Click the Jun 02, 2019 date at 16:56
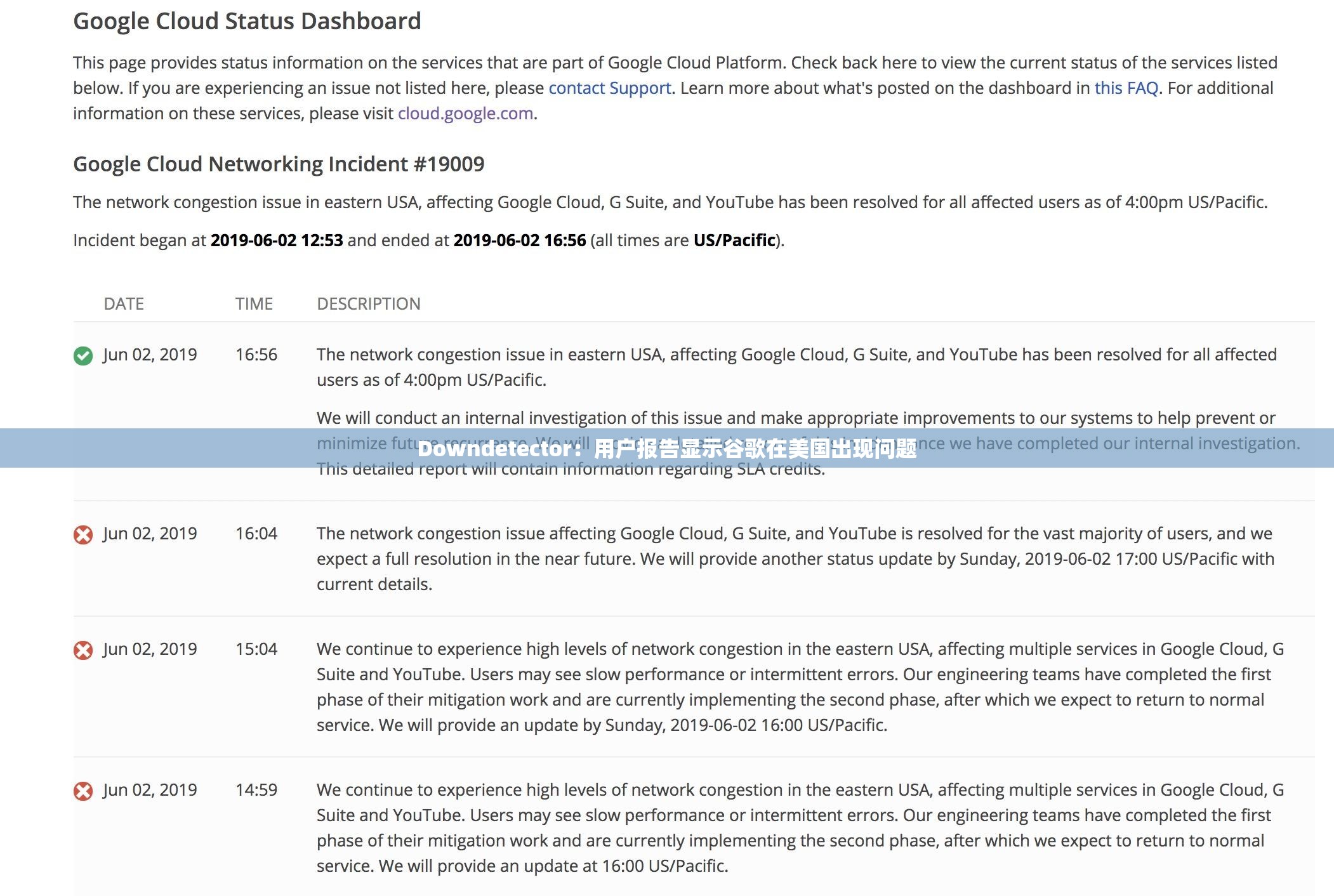 150,355
